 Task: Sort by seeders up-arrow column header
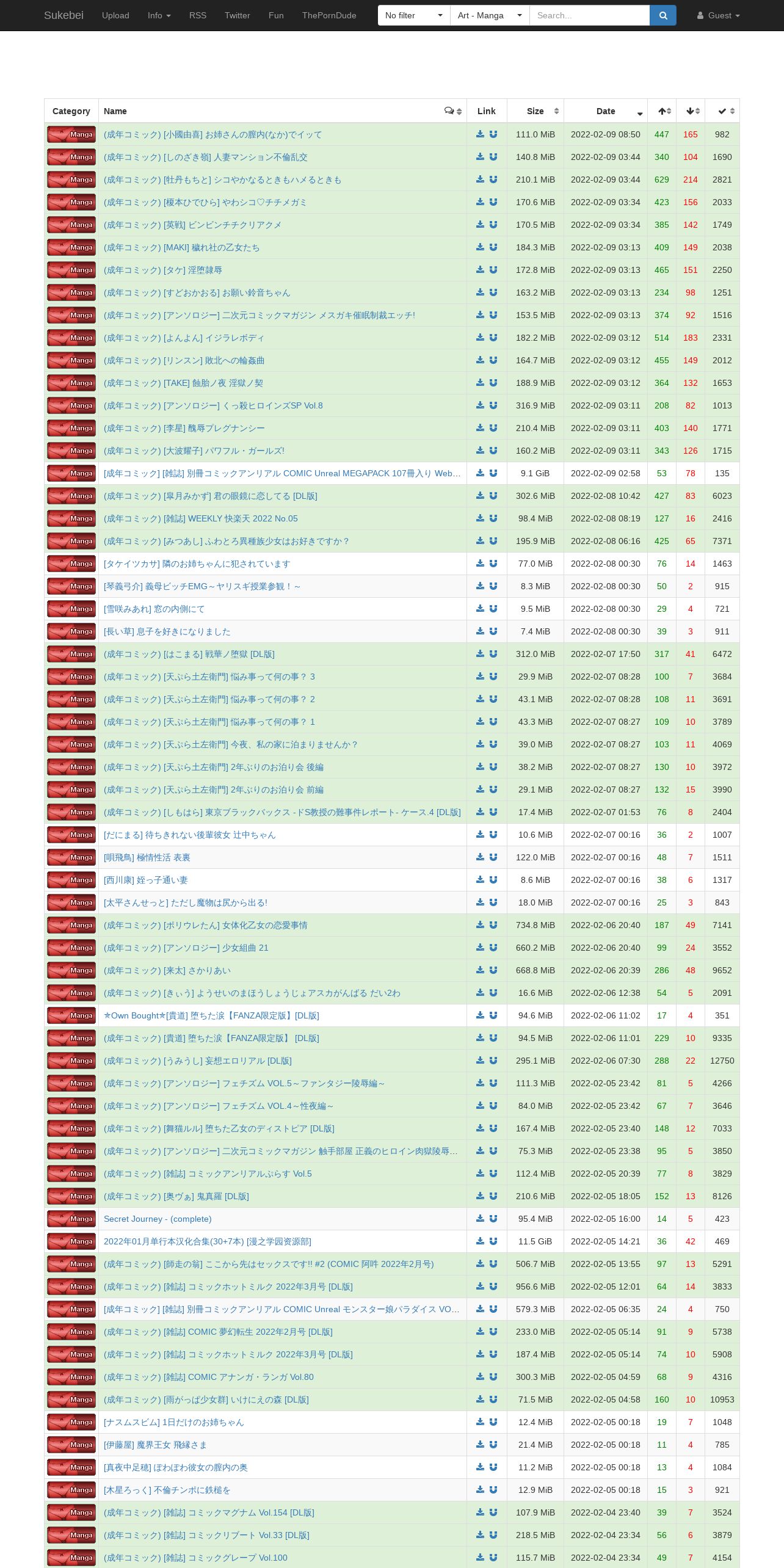(662, 111)
